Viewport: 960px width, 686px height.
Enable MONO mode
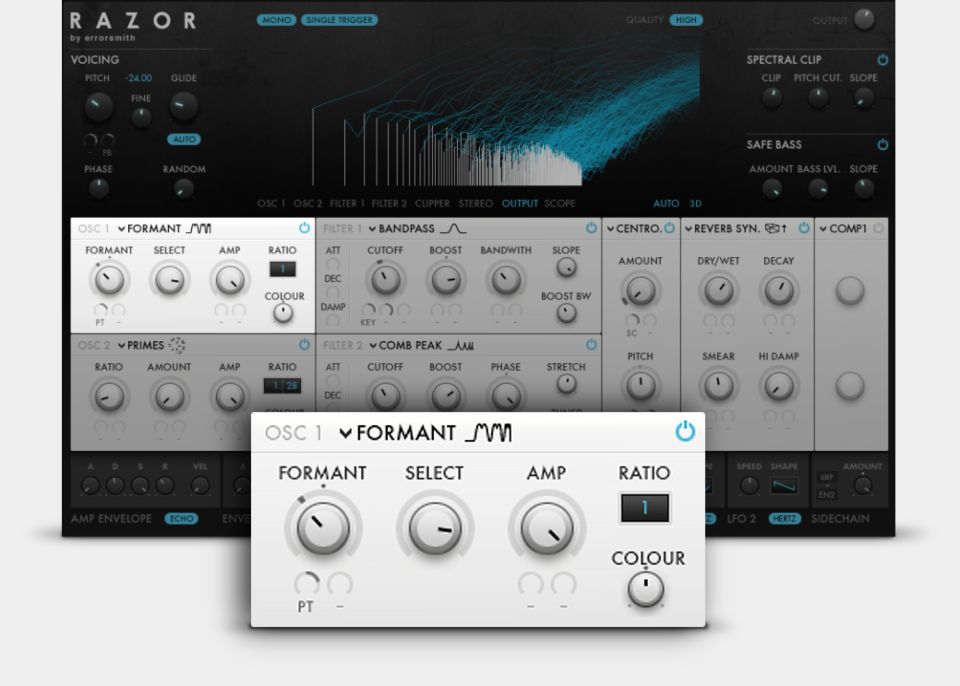[x=277, y=19]
